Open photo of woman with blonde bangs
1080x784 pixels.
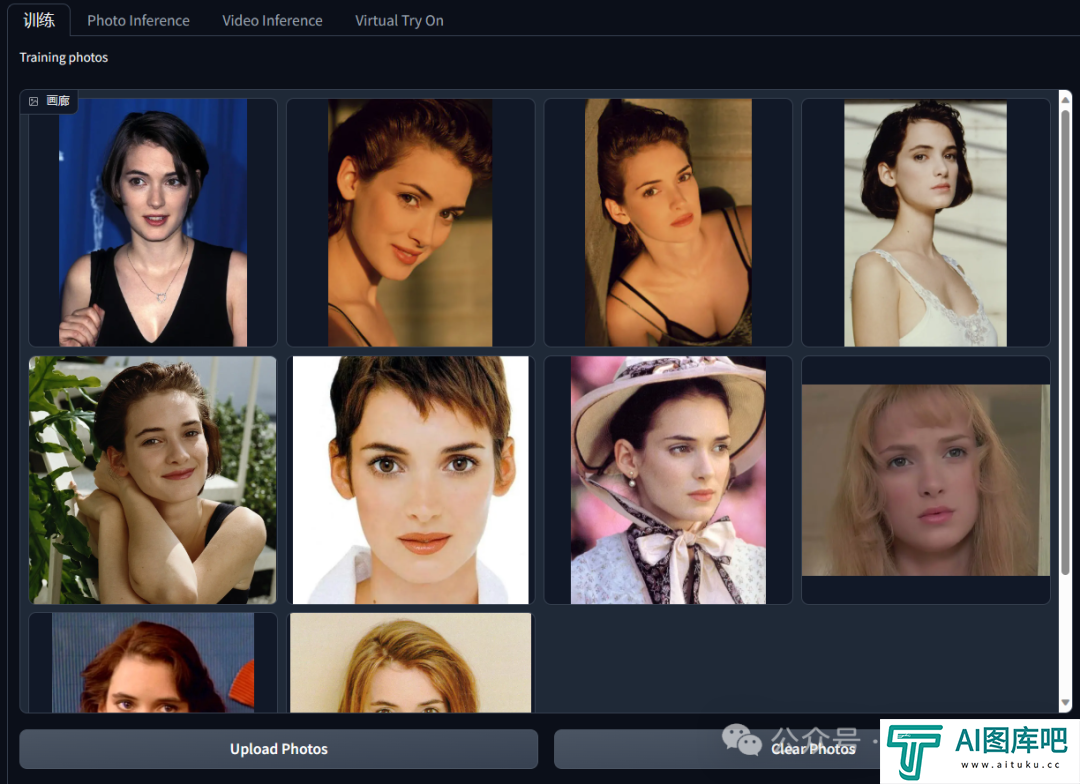[x=926, y=480]
